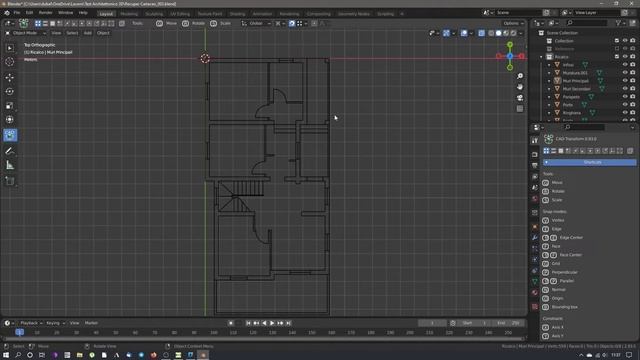Image resolution: width=640 pixels, height=360 pixels.
Task: Select the Annotate pencil tool
Action: 10,151
